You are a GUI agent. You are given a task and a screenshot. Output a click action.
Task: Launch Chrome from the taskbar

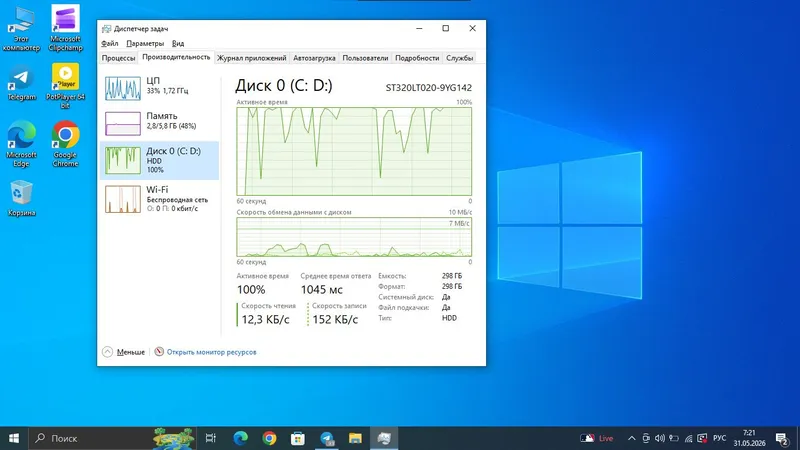269,438
